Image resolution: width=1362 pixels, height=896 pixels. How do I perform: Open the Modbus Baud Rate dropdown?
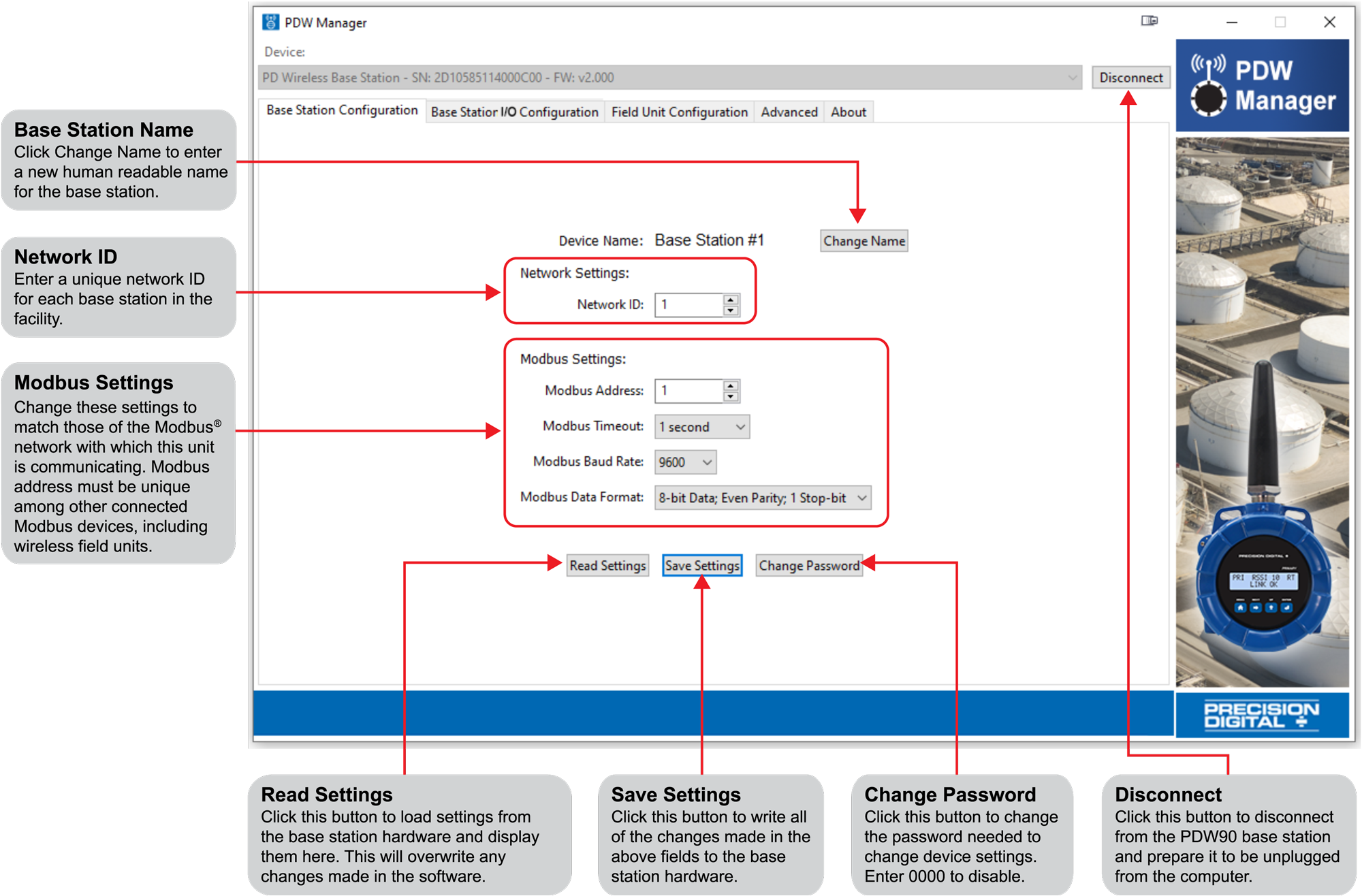click(685, 462)
